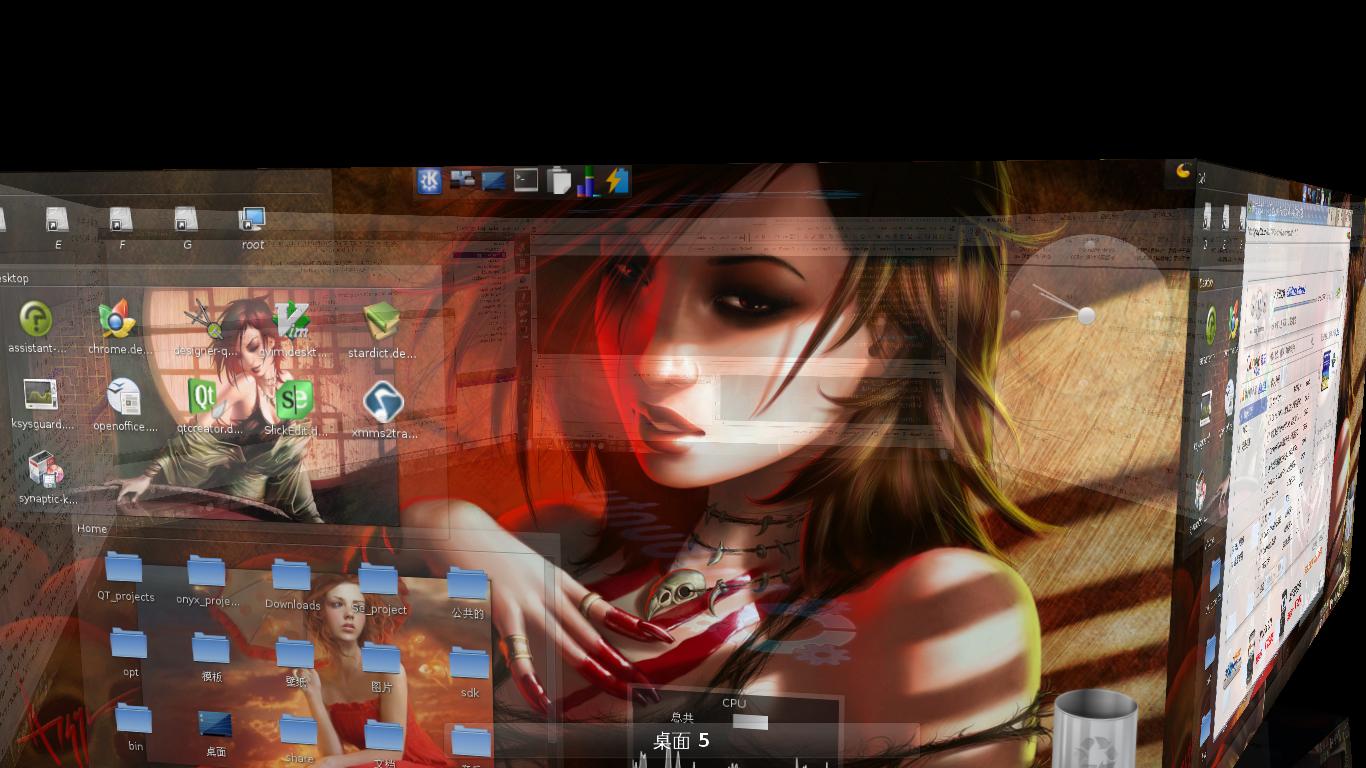Click the yellow crescent plasma toolbox icon
This screenshot has width=1366, height=768.
(1184, 171)
